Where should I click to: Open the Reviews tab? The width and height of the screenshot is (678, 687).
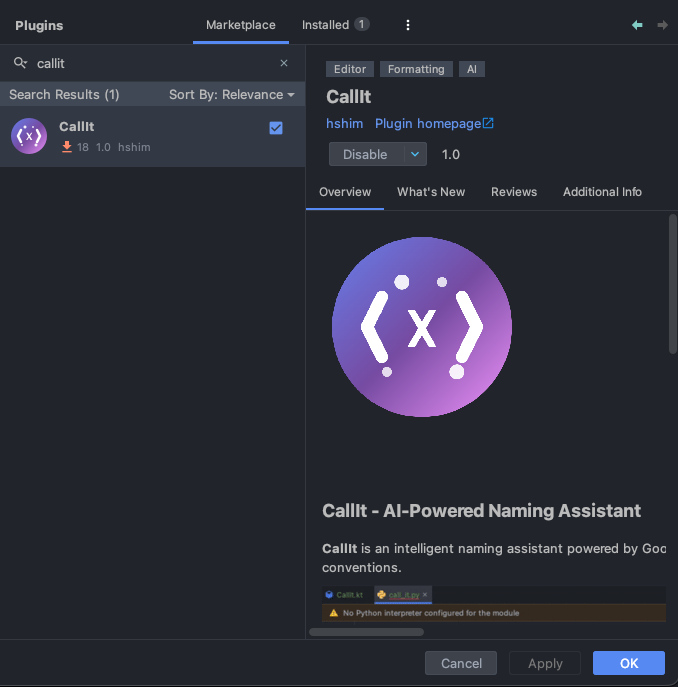click(514, 192)
